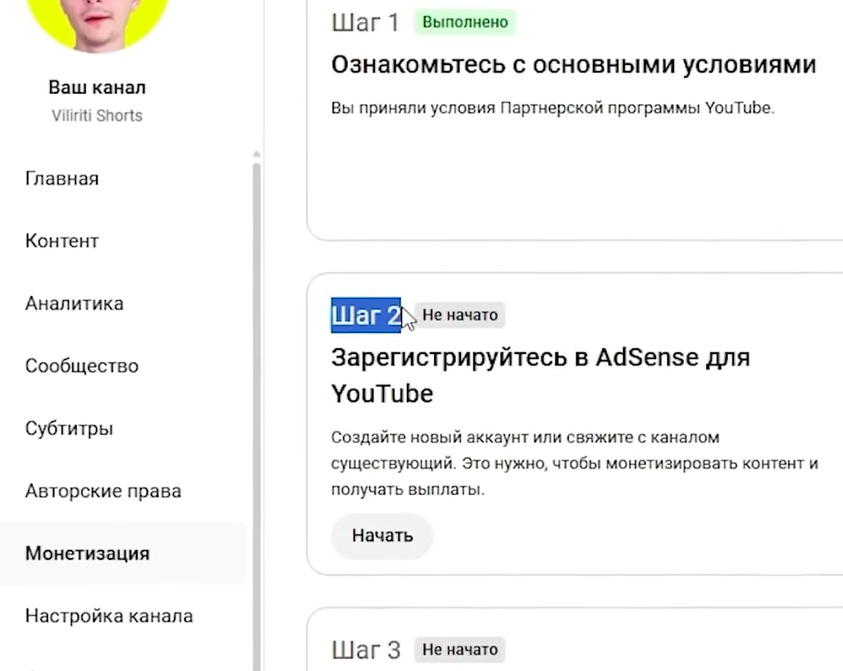This screenshot has height=671, width=843.
Task: Open the Главная sidebar section
Action: [62, 179]
